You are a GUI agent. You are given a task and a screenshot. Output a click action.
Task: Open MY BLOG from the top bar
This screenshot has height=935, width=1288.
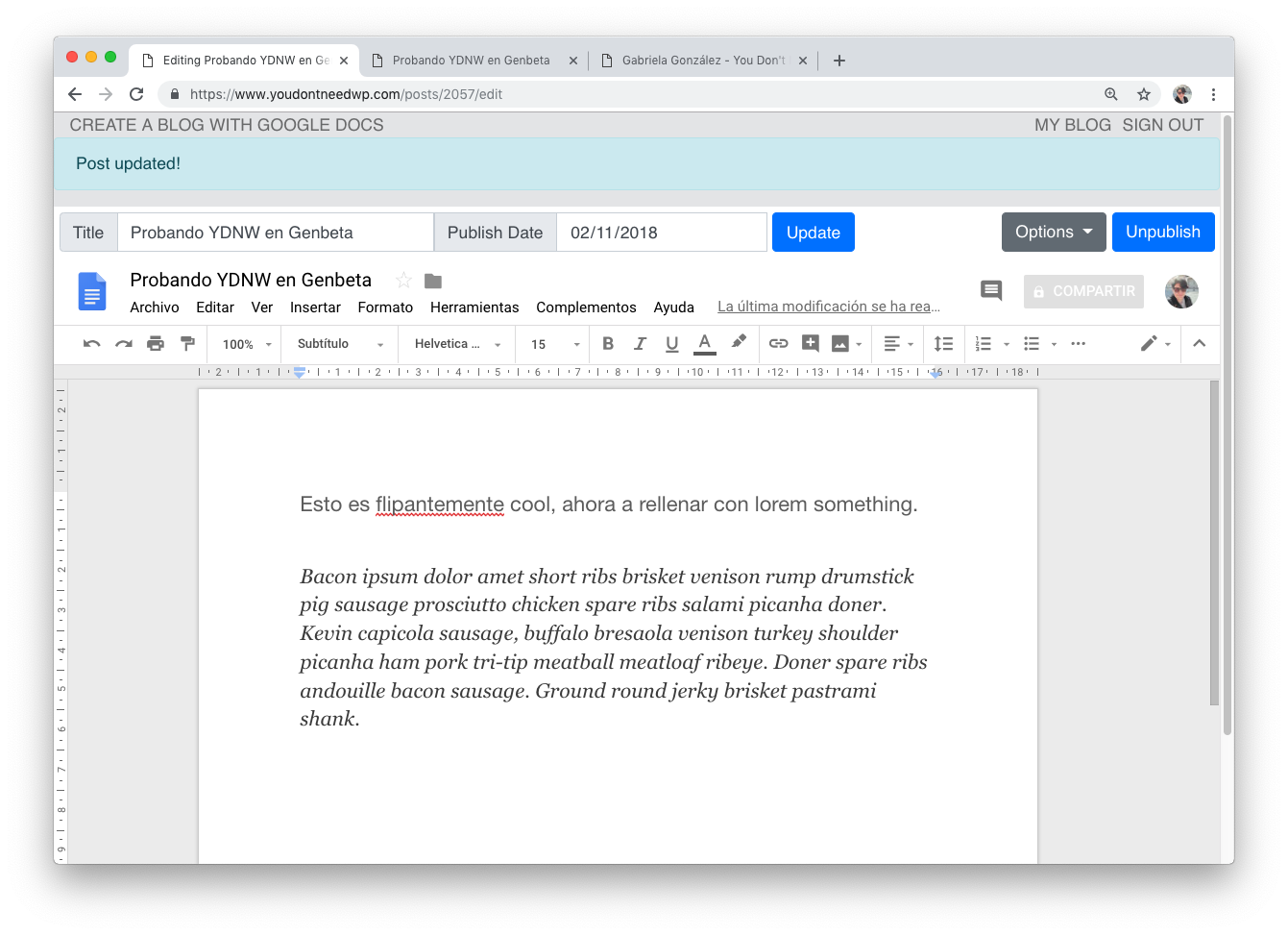1073,124
